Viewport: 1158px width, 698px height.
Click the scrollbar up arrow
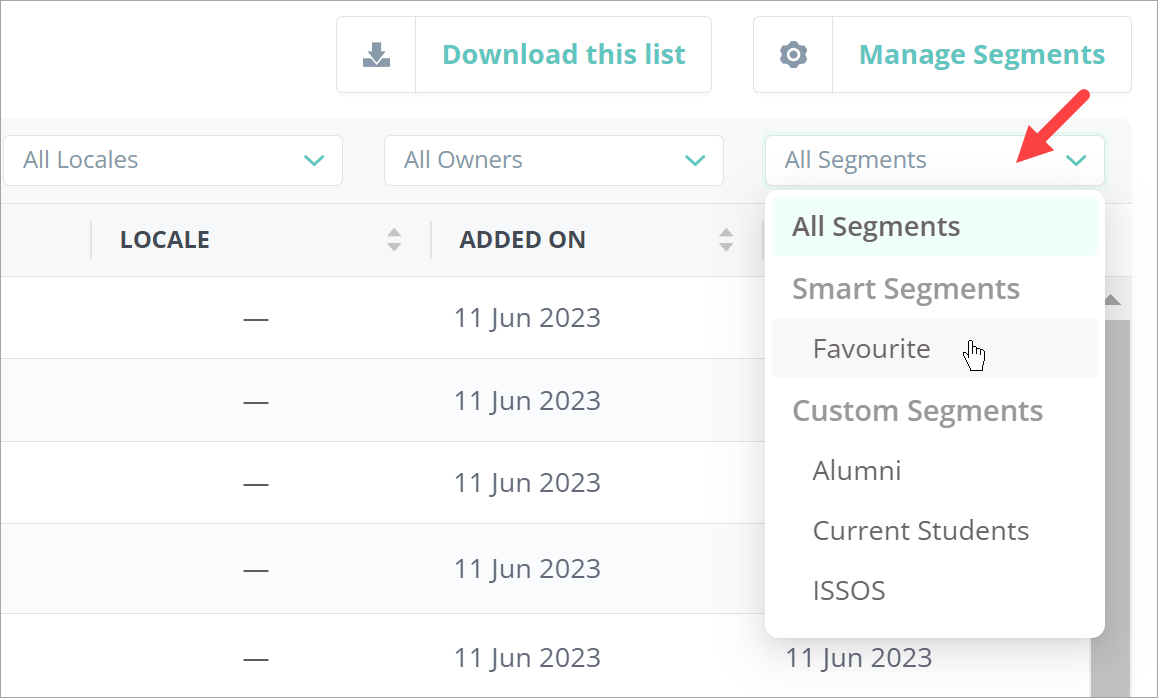click(1111, 300)
